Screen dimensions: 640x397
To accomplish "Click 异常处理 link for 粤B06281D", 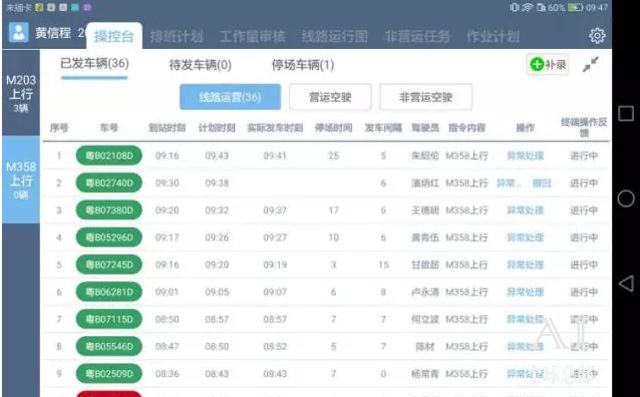I will tap(525, 292).
